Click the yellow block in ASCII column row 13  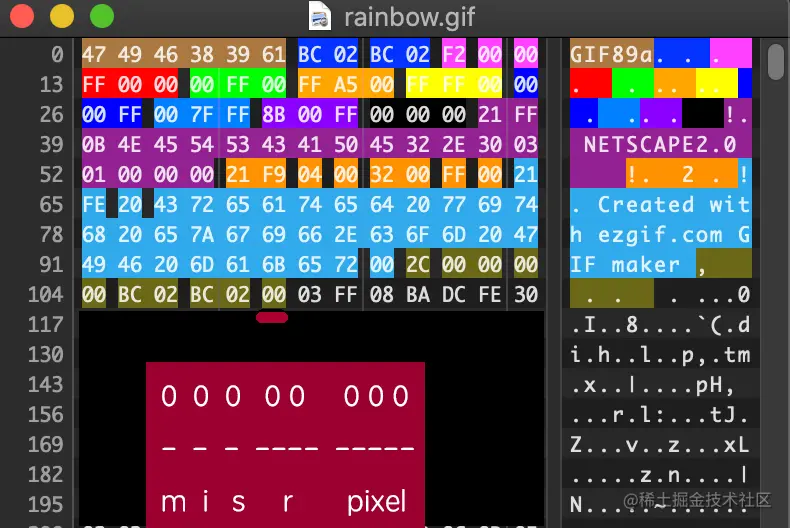pyautogui.click(x=716, y=83)
